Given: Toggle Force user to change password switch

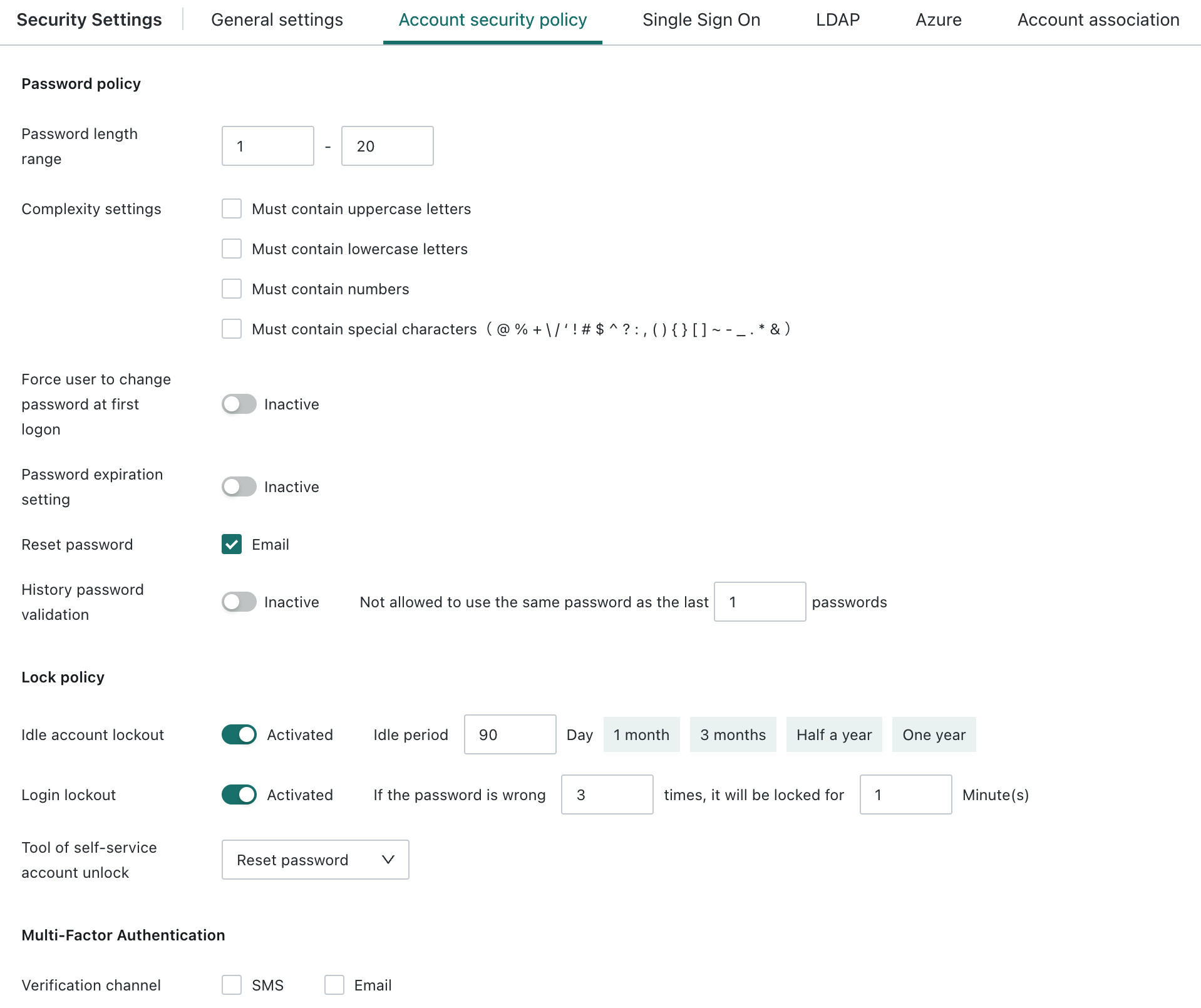Looking at the screenshot, I should click(x=239, y=404).
